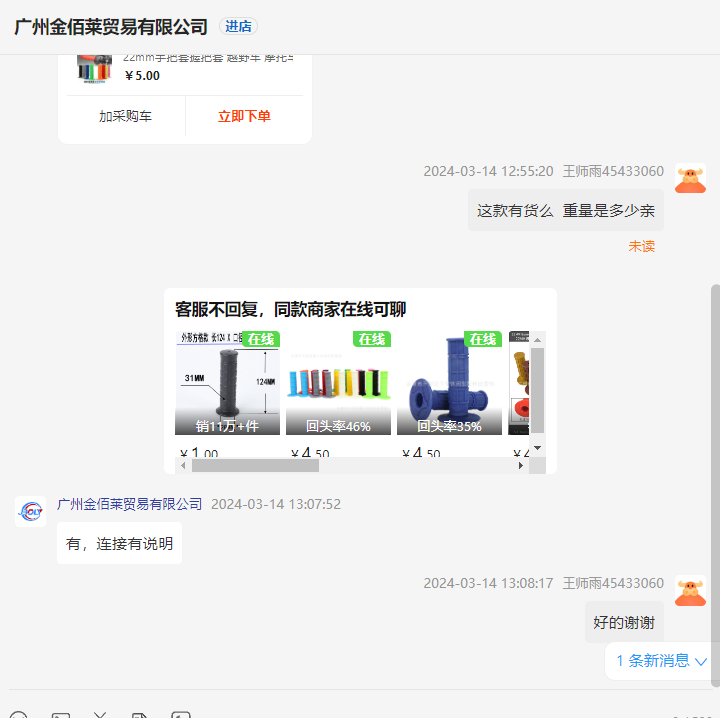This screenshot has height=718, width=720.
Task: Select the ¥4.50 price under the 回头率46% product
Action: click(x=310, y=453)
